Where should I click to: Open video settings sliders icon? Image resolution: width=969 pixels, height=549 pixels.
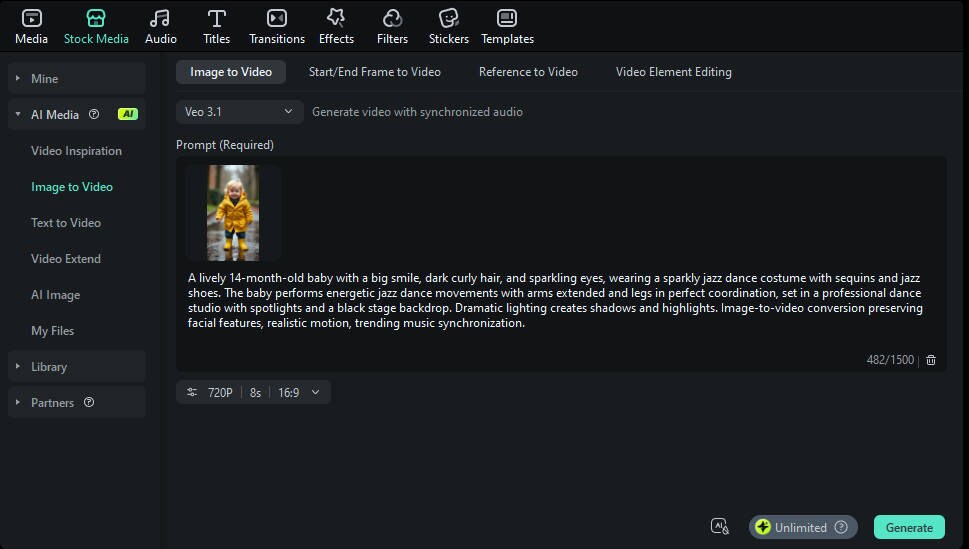coord(192,392)
